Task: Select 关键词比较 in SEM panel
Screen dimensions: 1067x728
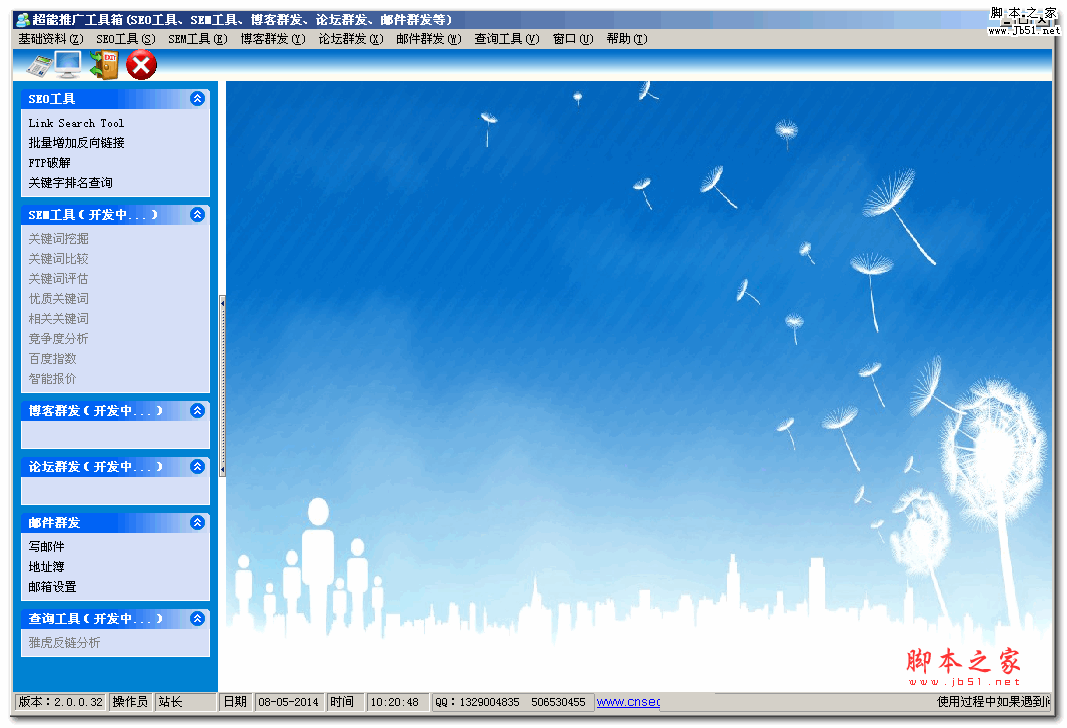Action: pos(59,259)
